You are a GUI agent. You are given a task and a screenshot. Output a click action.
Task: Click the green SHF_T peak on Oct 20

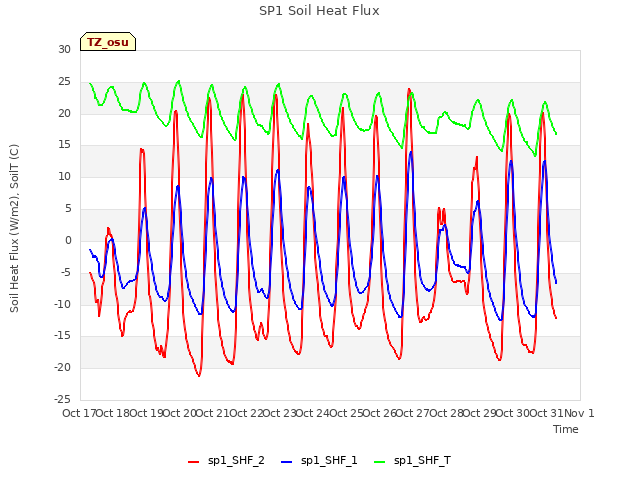coord(178,81)
